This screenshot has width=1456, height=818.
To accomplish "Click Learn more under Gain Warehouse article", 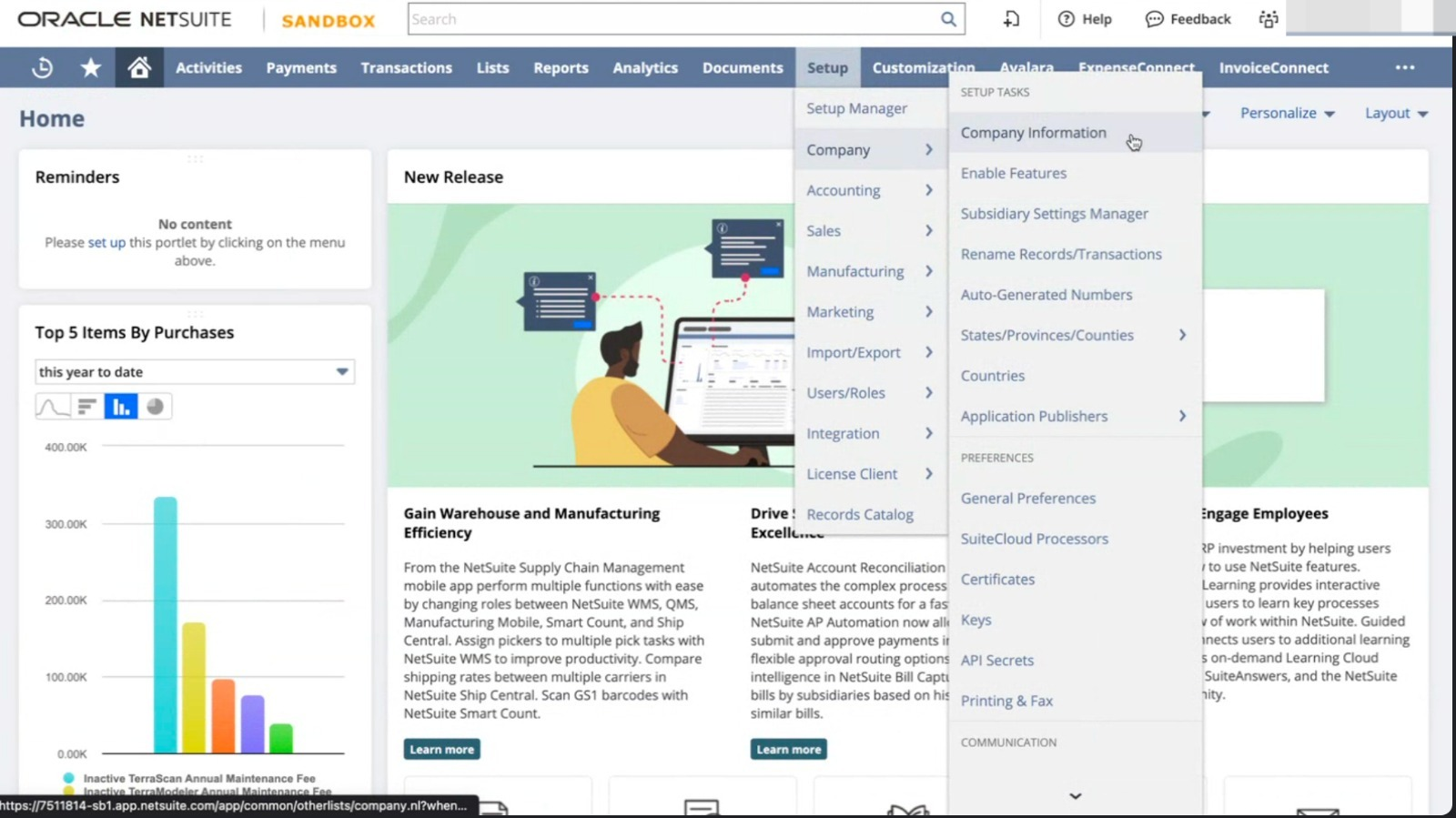I will pos(441,750).
